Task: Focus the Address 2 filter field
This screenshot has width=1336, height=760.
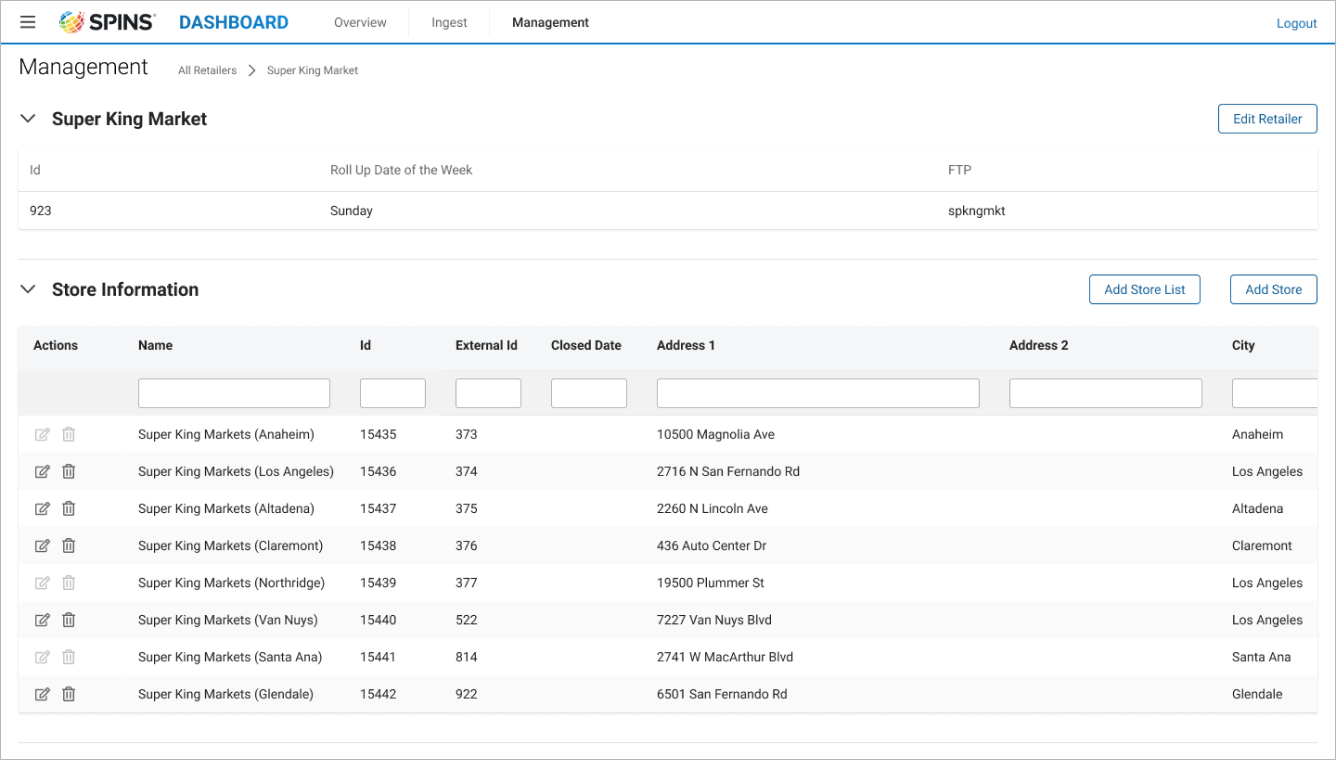Action: [1106, 393]
